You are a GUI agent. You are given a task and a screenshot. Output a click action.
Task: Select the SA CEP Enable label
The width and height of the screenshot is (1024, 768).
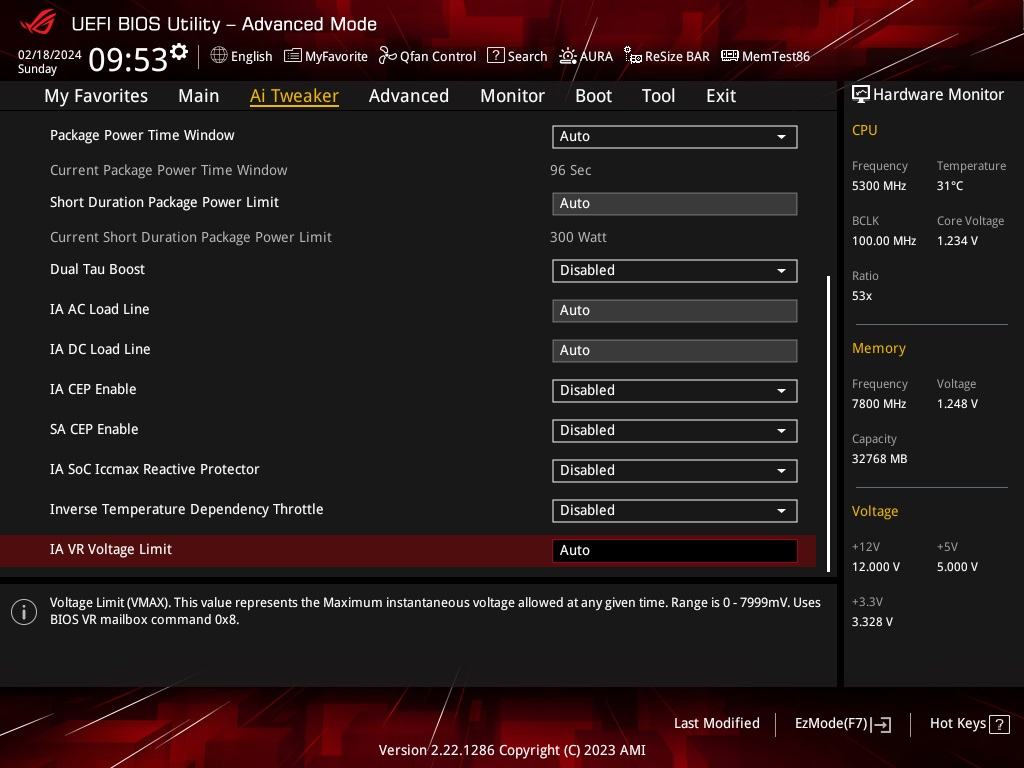click(x=94, y=429)
